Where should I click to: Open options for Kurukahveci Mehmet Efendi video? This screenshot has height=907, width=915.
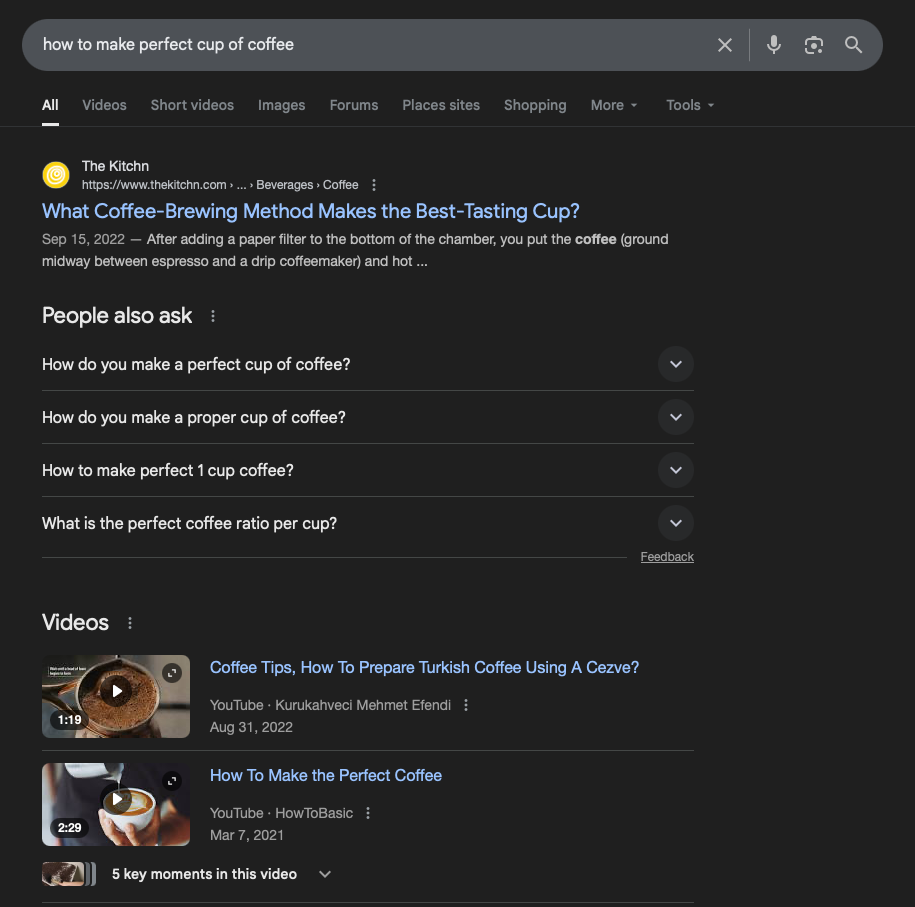tap(466, 705)
